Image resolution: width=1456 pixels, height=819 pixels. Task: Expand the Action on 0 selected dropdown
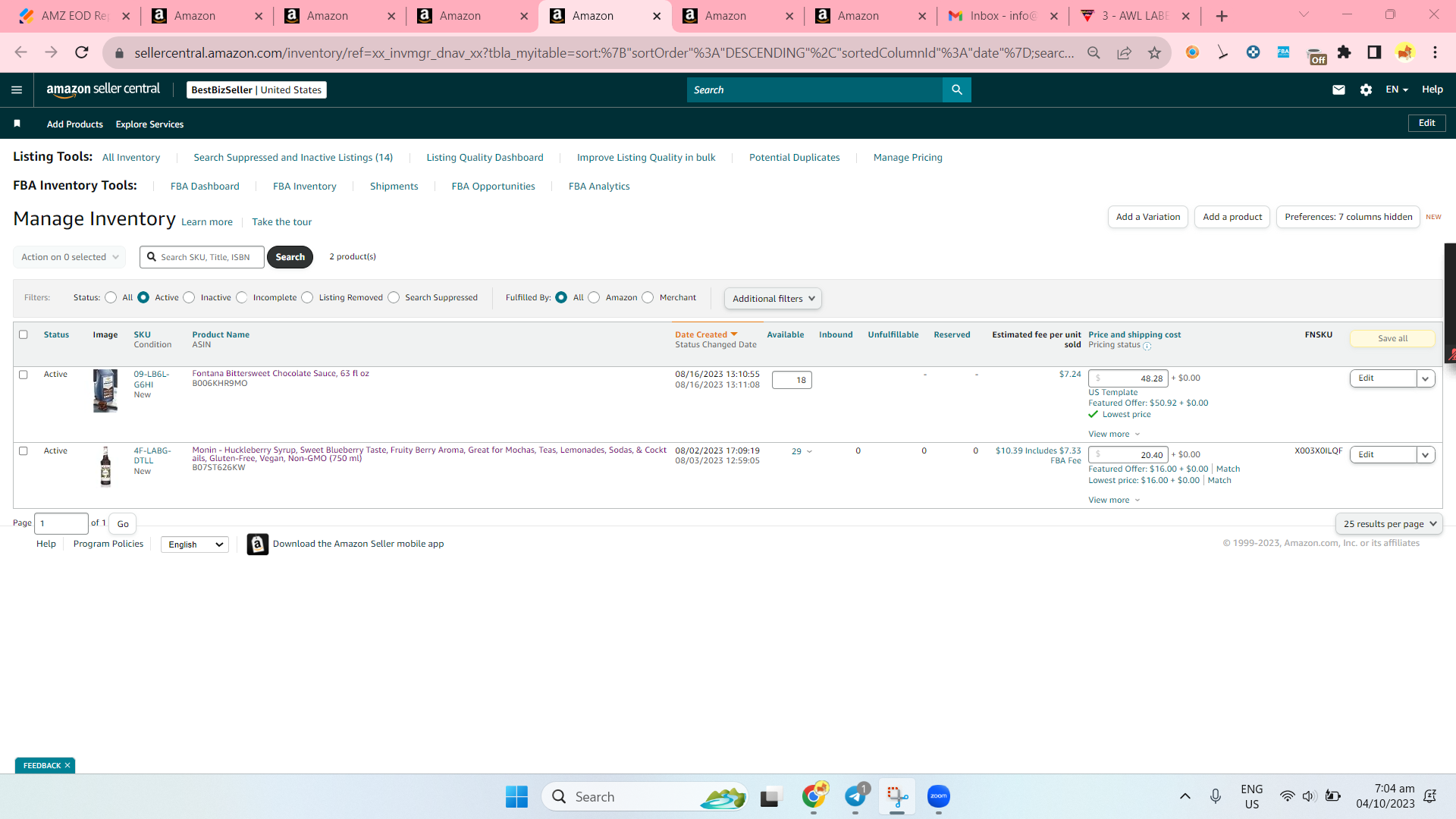[x=70, y=257]
